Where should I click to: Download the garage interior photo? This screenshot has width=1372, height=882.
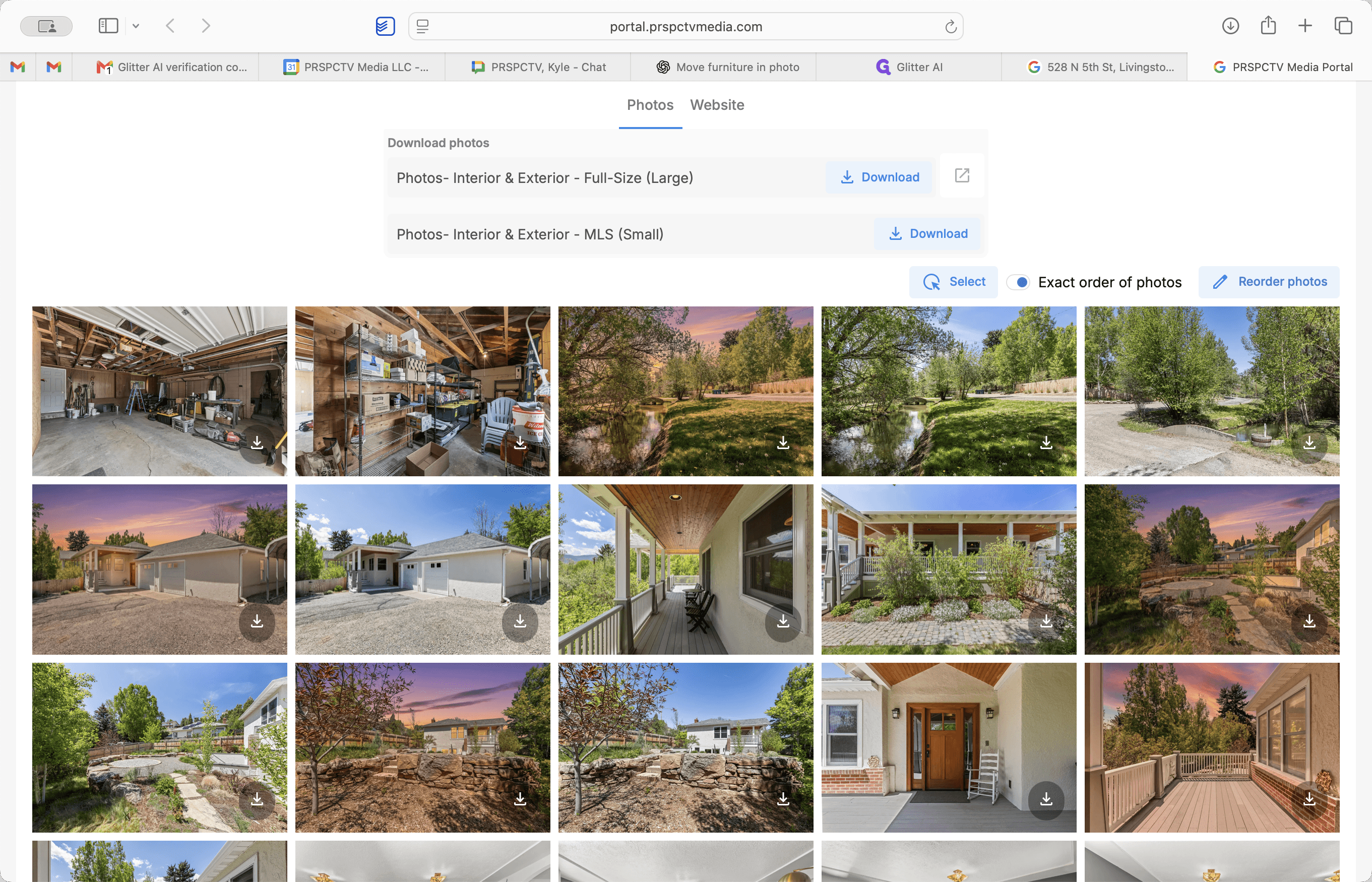click(257, 444)
